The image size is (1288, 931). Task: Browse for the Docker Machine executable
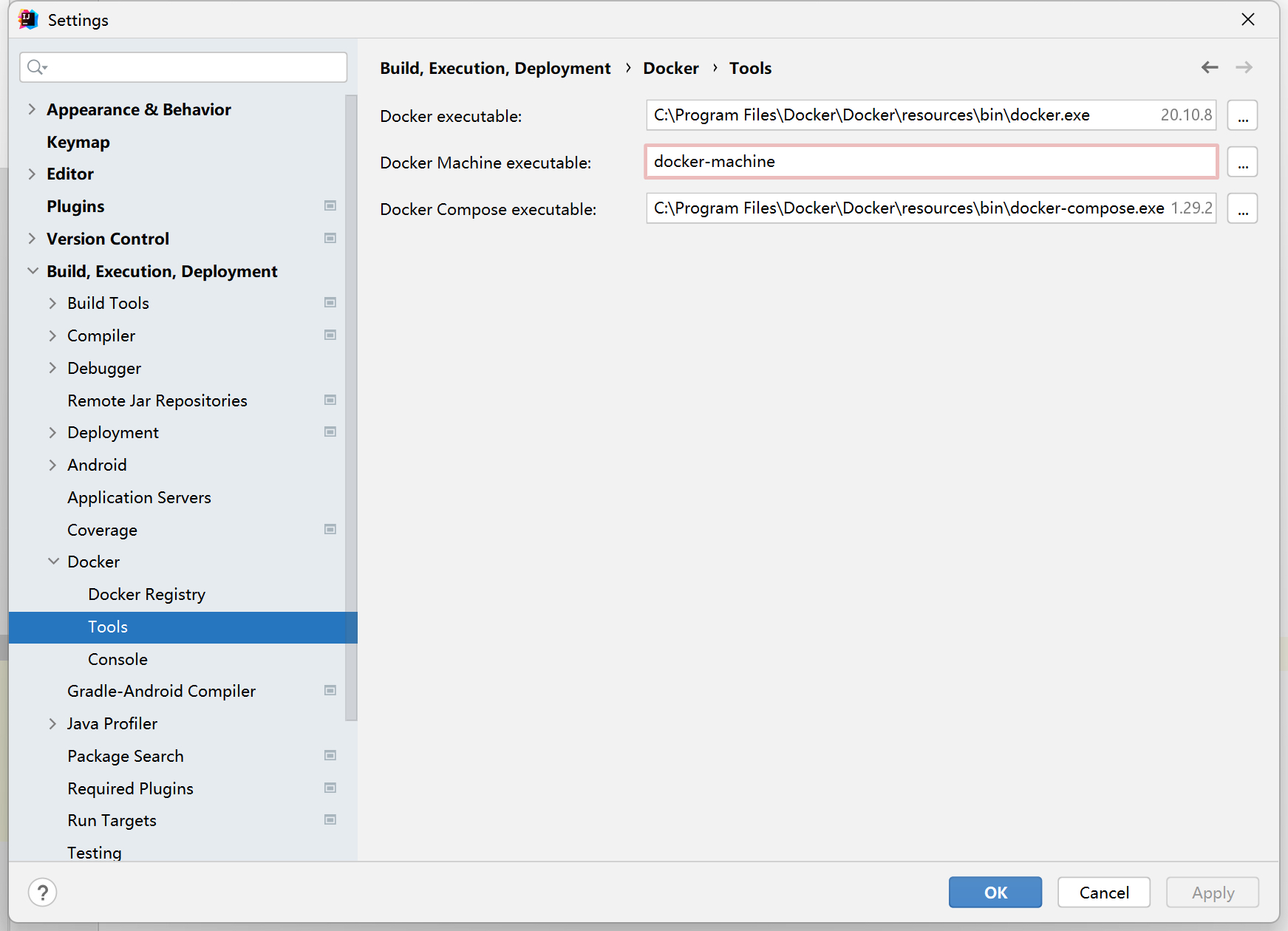pyautogui.click(x=1243, y=162)
